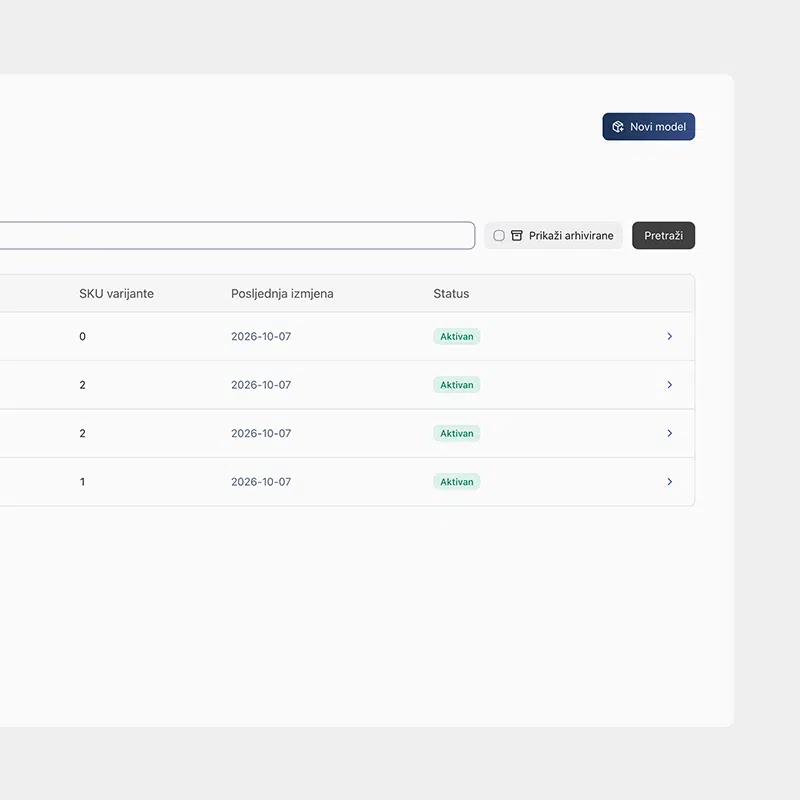Click the Novi model button
Image resolution: width=800 pixels, height=800 pixels.
tap(648, 127)
